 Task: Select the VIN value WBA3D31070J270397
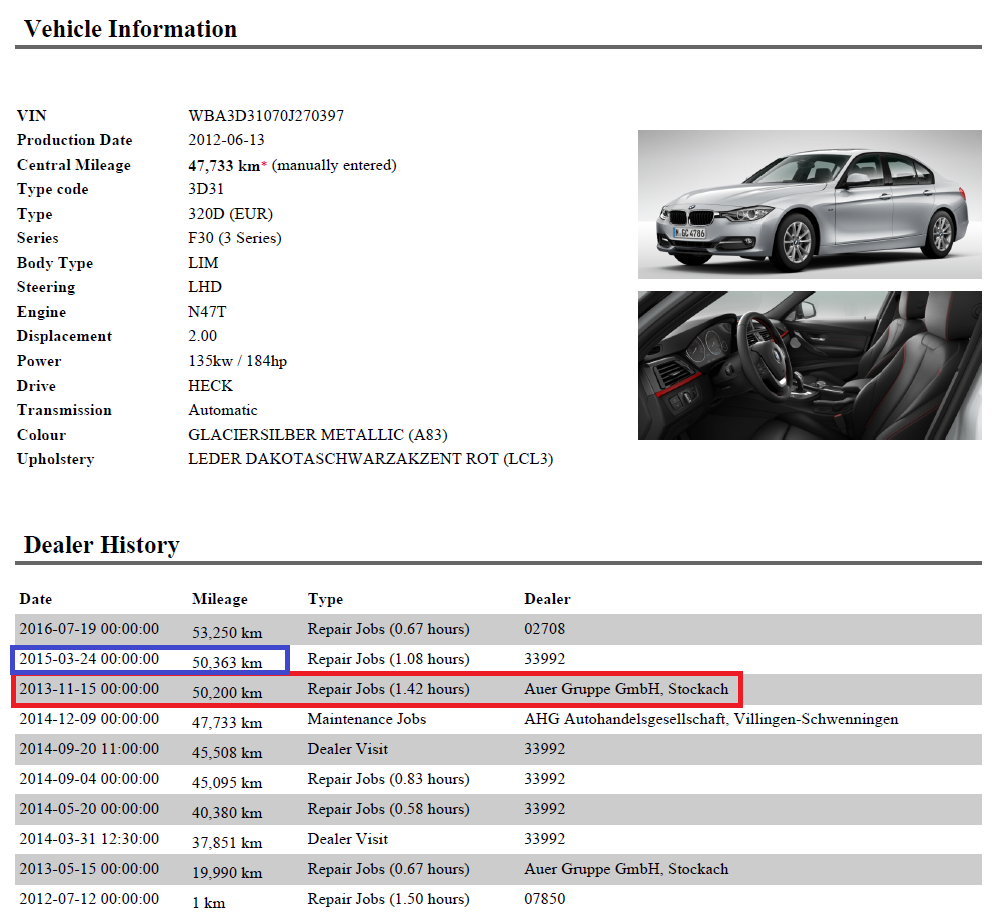click(266, 116)
